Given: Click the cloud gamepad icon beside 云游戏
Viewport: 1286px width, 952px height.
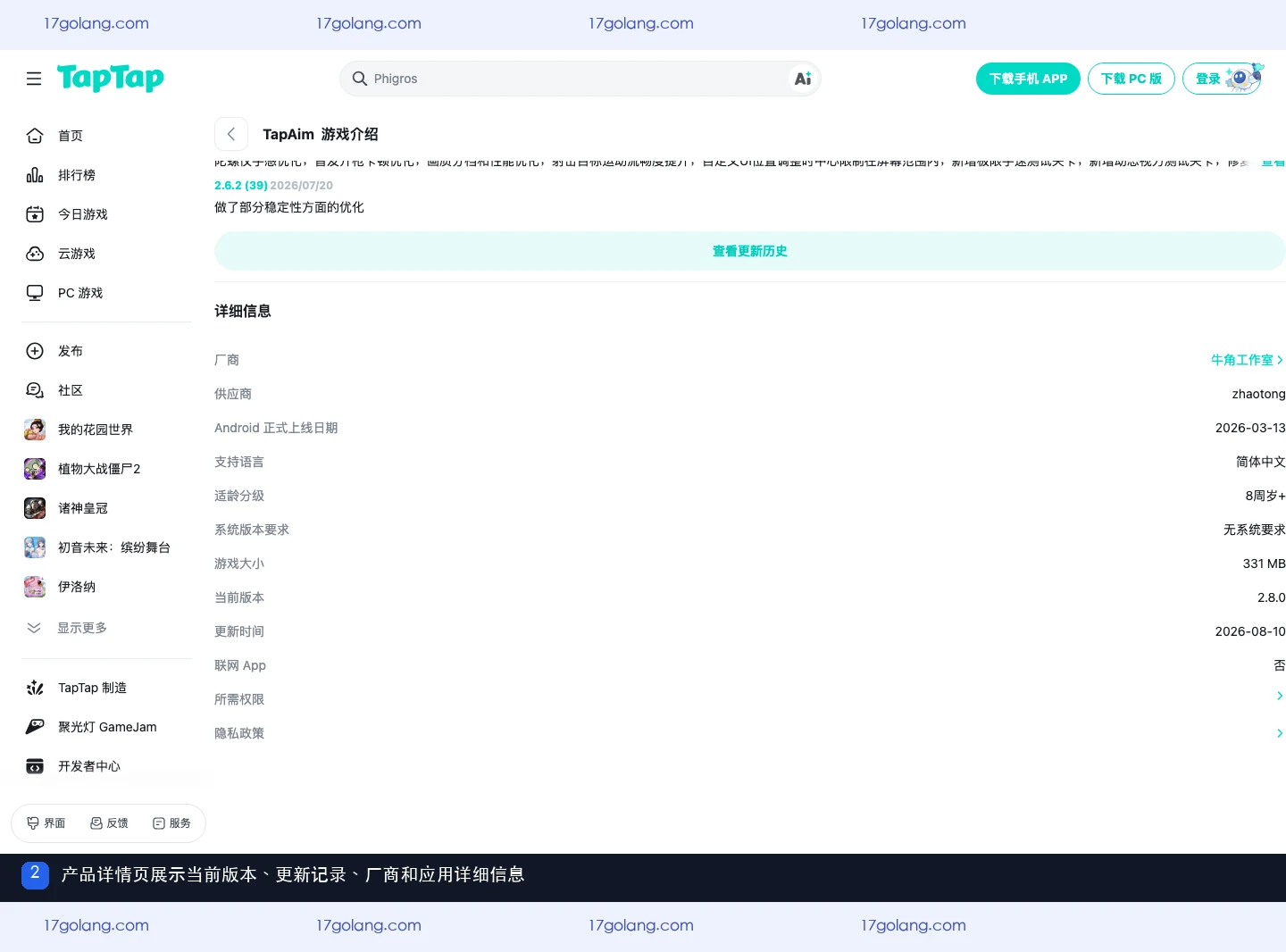Looking at the screenshot, I should pos(35,254).
